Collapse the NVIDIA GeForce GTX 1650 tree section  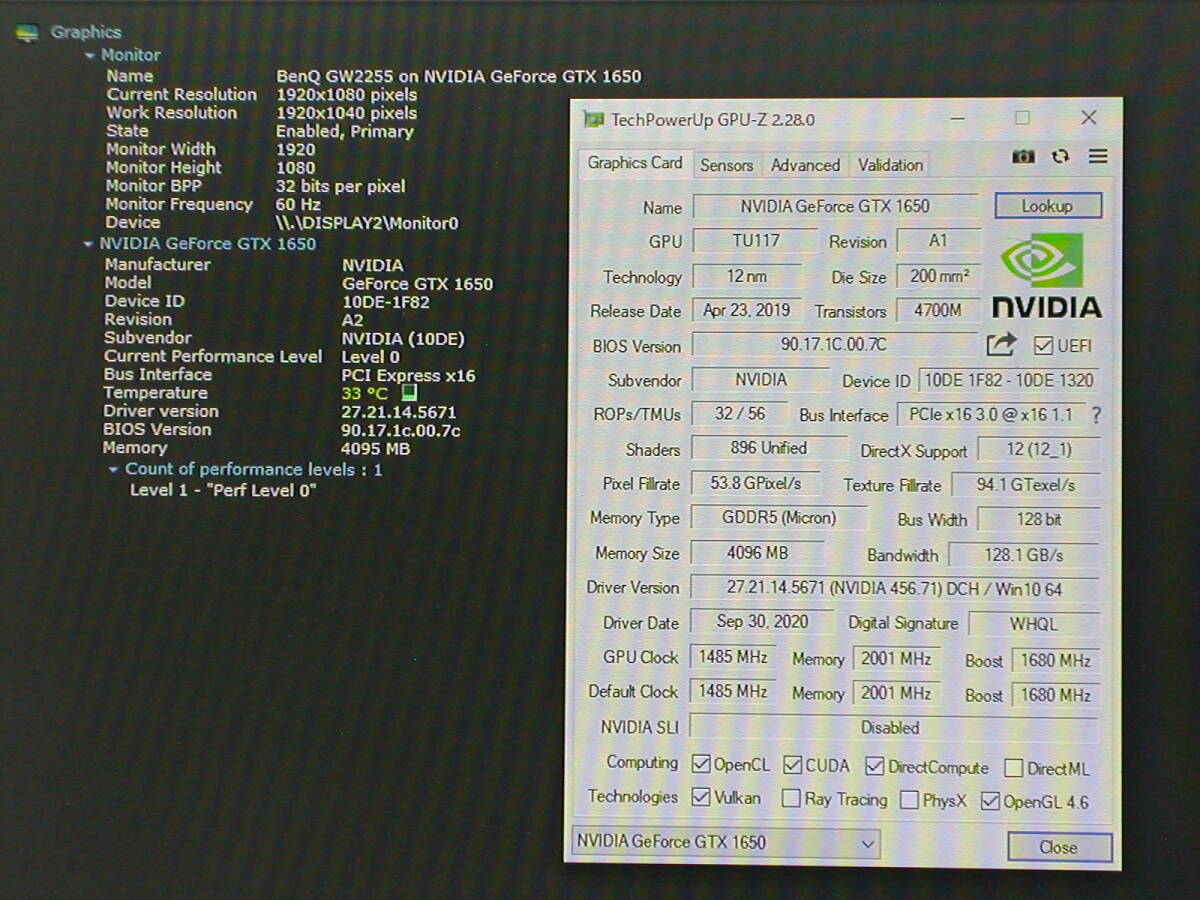pos(88,244)
